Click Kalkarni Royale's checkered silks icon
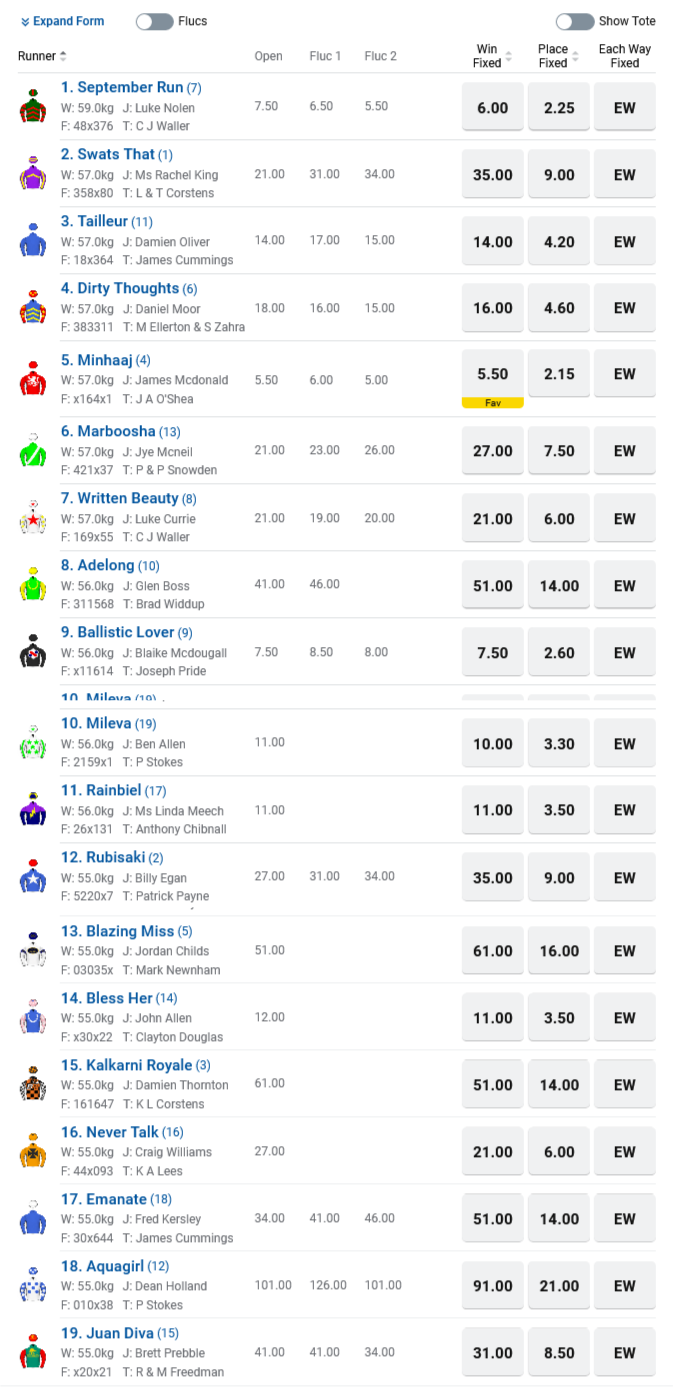This screenshot has height=1398, width=673. (x=33, y=1085)
